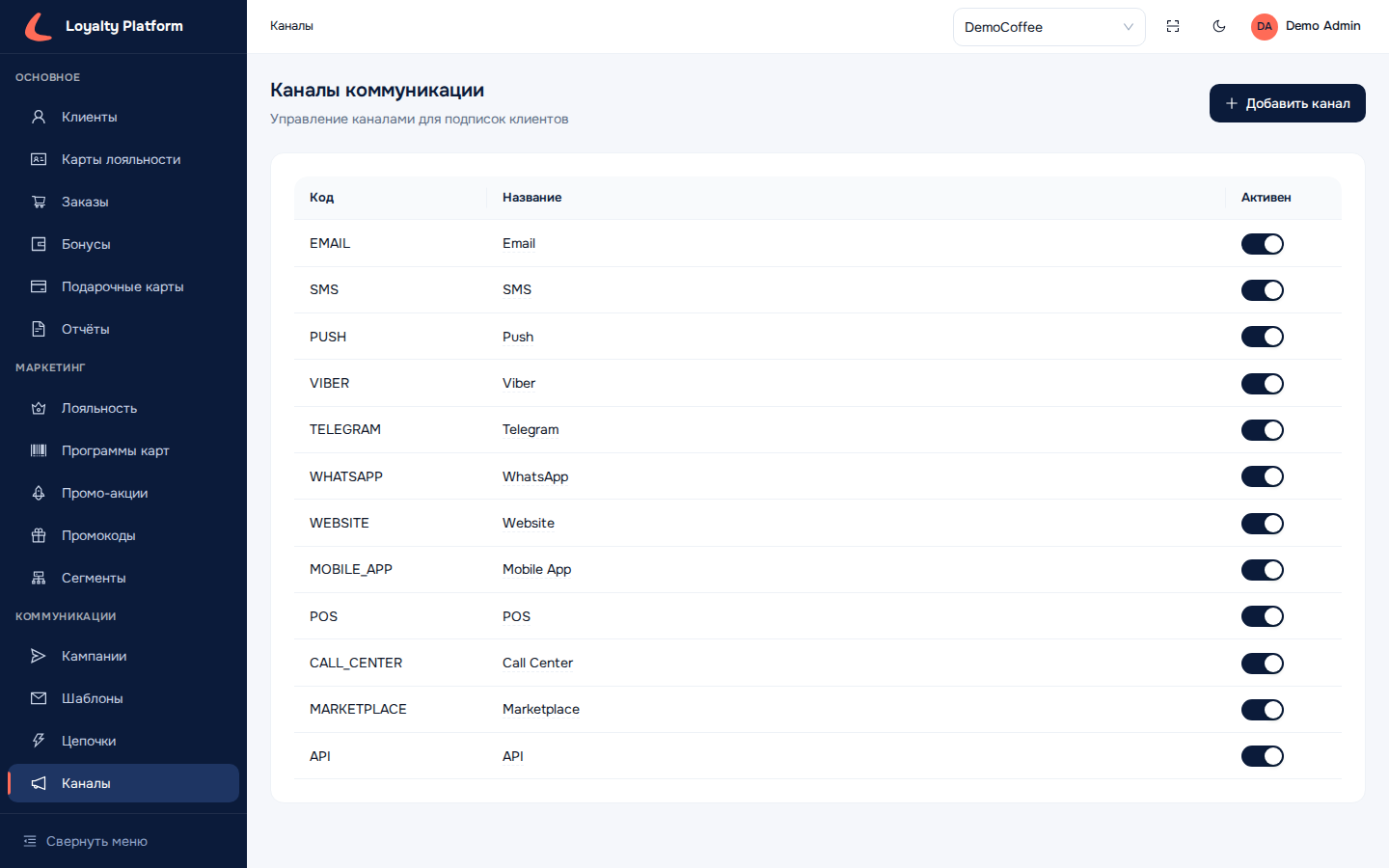Turn off the SMS channel toggle
Screen dimensions: 1389x868
tap(1263, 290)
